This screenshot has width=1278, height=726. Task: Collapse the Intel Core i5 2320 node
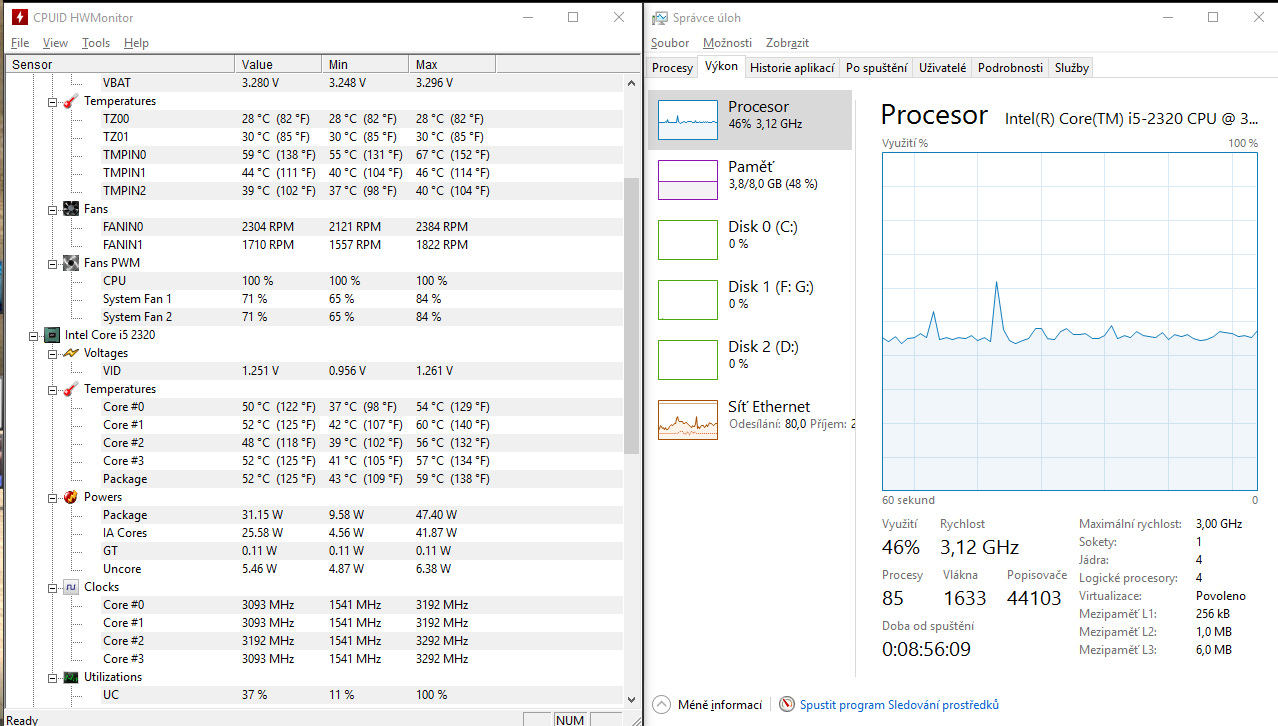pos(34,335)
